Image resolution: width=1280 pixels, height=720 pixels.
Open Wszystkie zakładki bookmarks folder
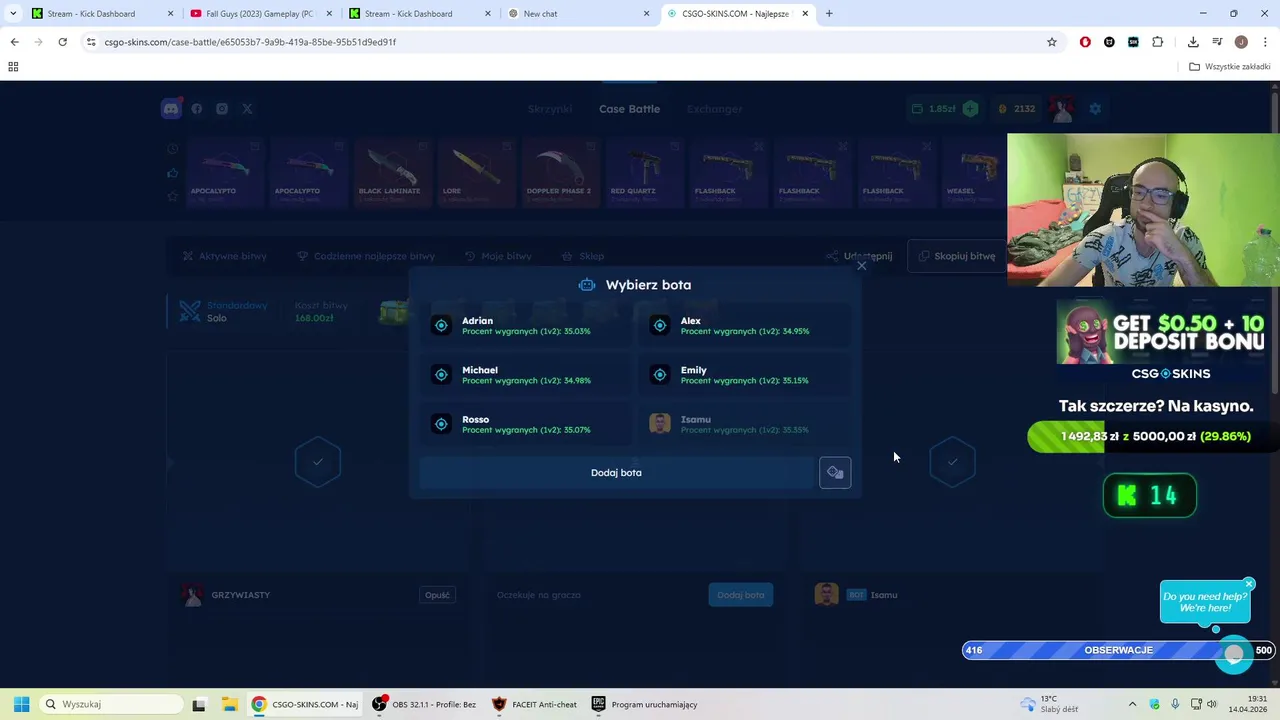click(1230, 67)
